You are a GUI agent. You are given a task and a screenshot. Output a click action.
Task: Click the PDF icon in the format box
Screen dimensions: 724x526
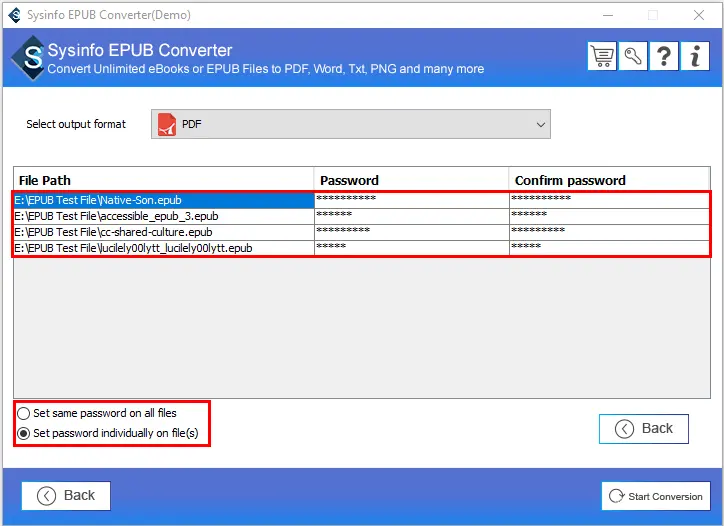coord(167,124)
